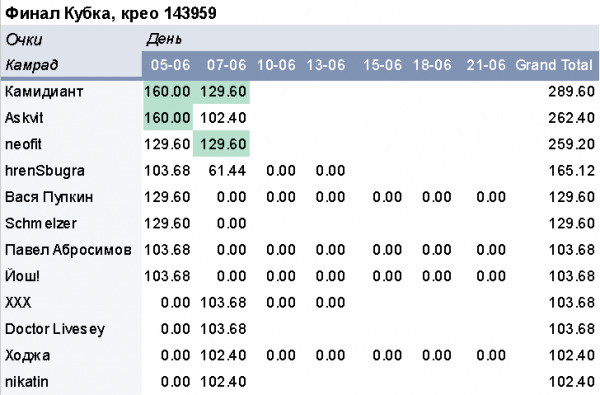Click the '15-06' column header
The image size is (600, 395).
coord(382,65)
